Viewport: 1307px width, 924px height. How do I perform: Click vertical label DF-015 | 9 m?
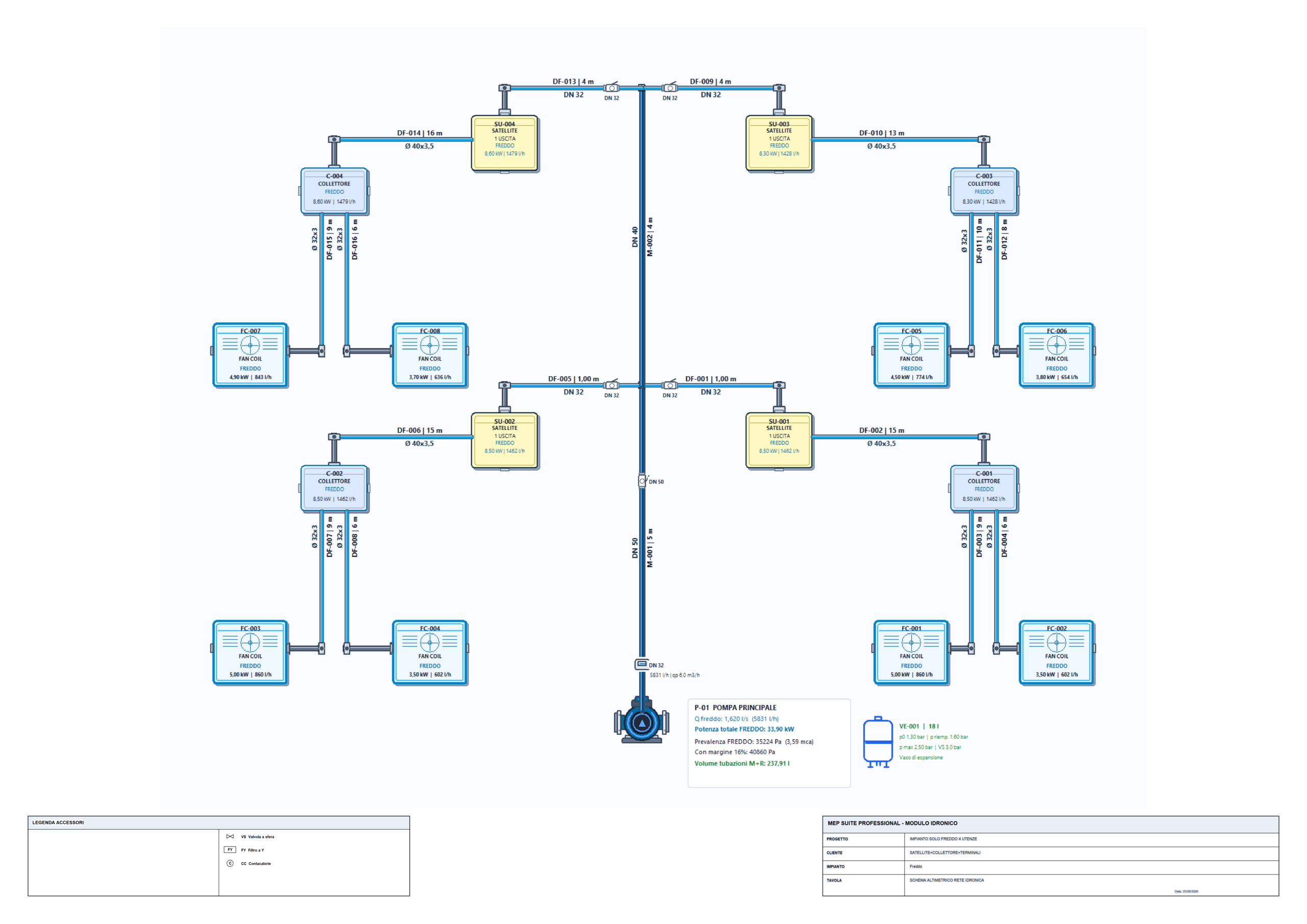point(329,240)
